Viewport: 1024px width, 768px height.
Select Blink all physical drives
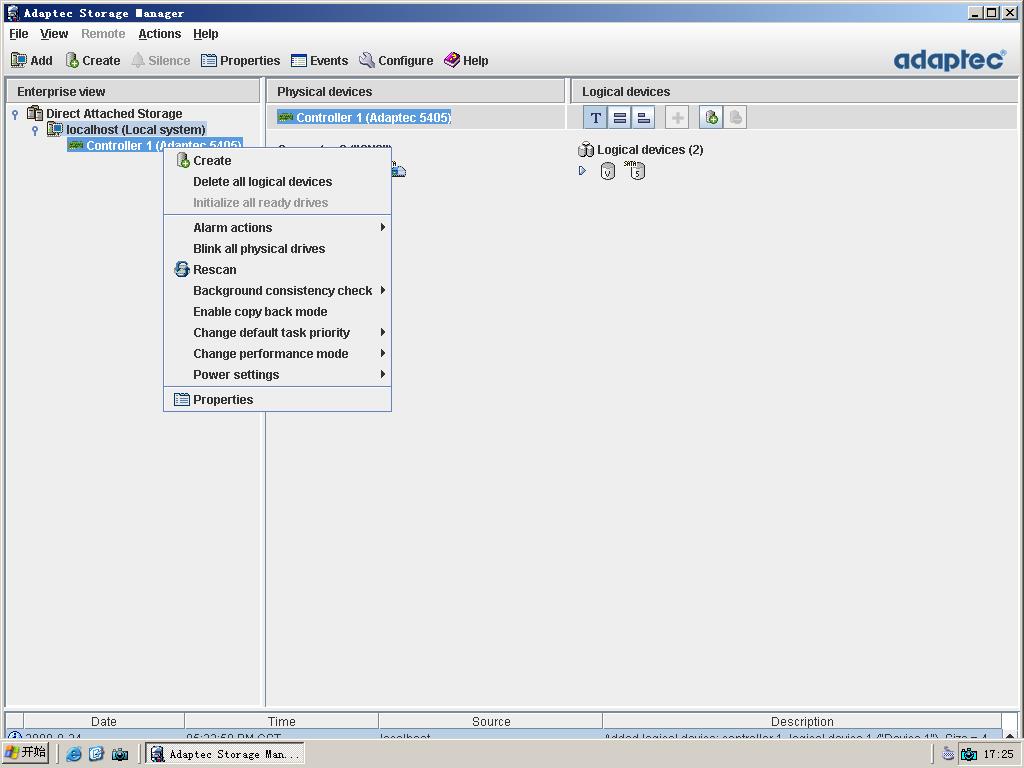click(x=259, y=249)
